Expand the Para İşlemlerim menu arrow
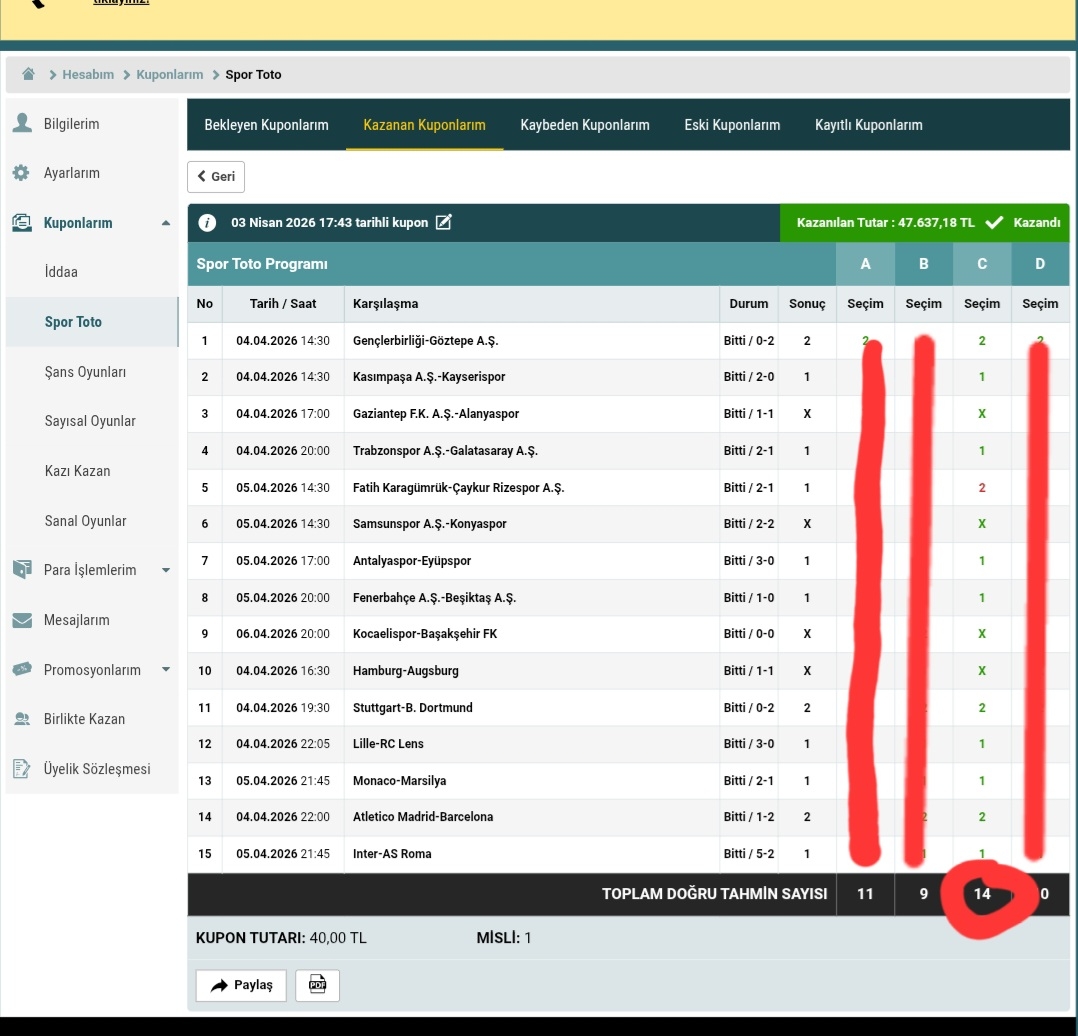 [165, 570]
